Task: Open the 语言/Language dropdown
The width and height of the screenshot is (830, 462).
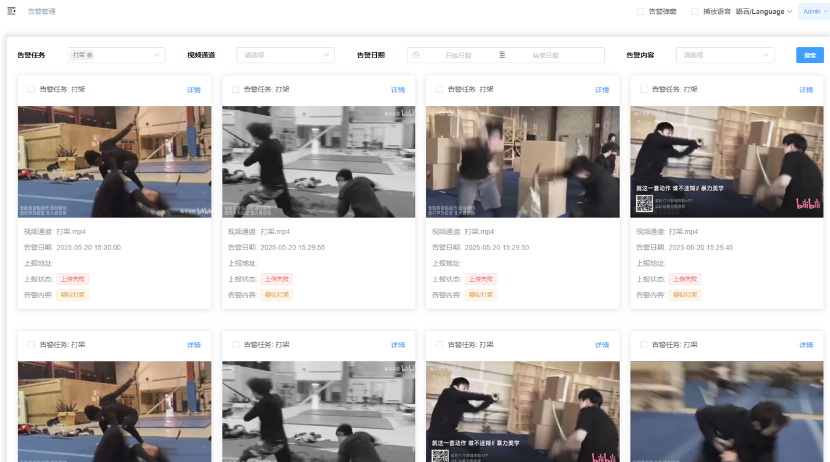Action: point(764,11)
